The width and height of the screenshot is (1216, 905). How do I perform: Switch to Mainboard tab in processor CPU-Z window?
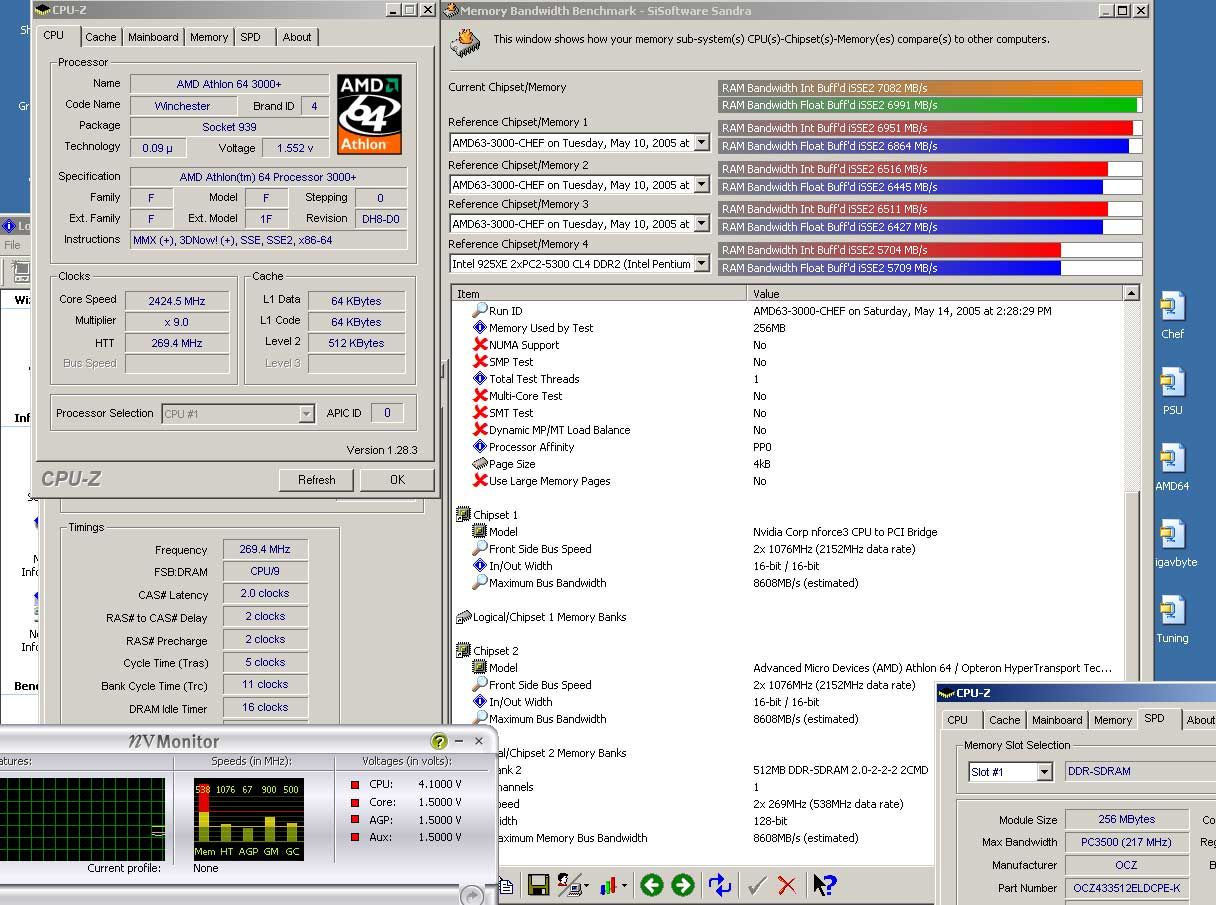(x=153, y=37)
